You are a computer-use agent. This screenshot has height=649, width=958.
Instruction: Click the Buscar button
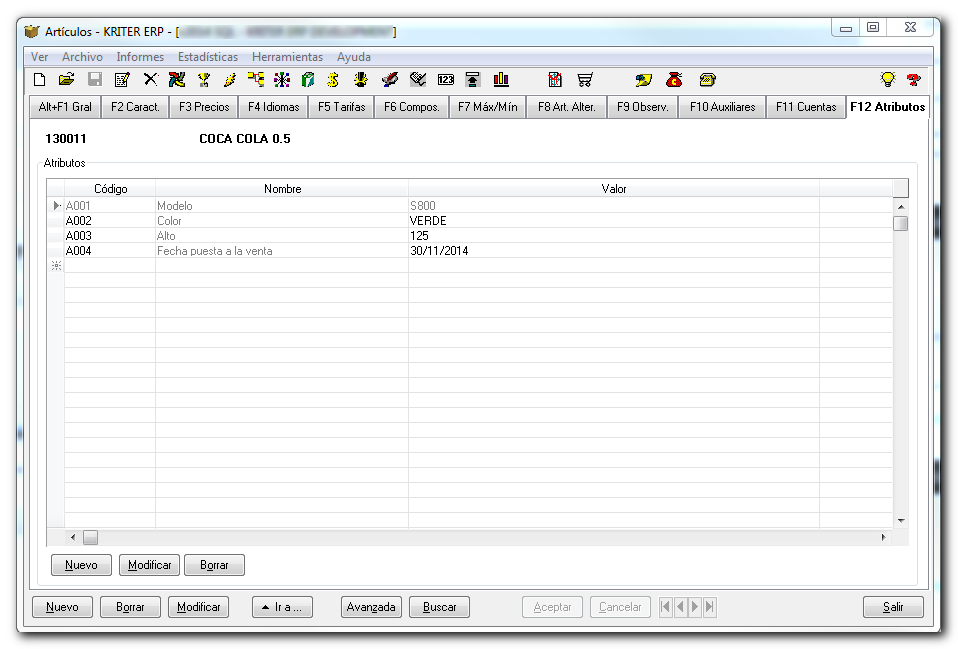click(439, 607)
